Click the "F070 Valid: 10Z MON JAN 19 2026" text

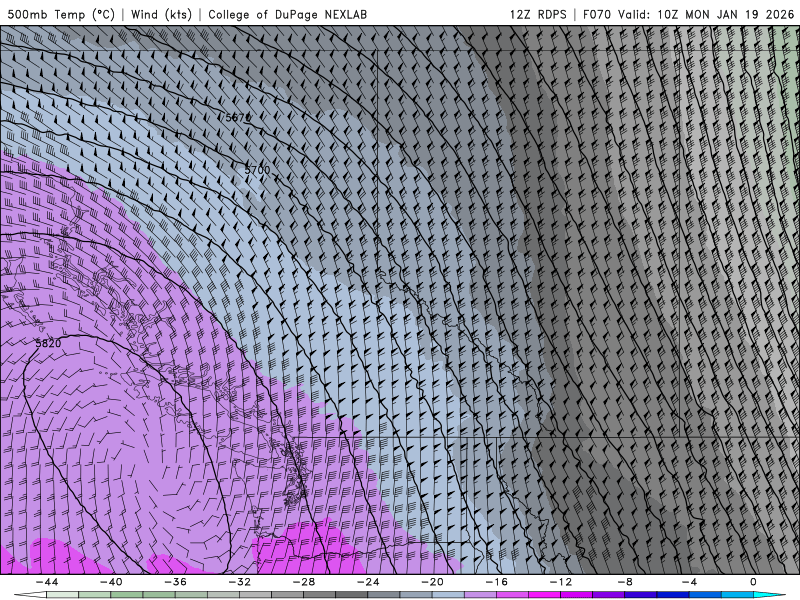(x=688, y=14)
